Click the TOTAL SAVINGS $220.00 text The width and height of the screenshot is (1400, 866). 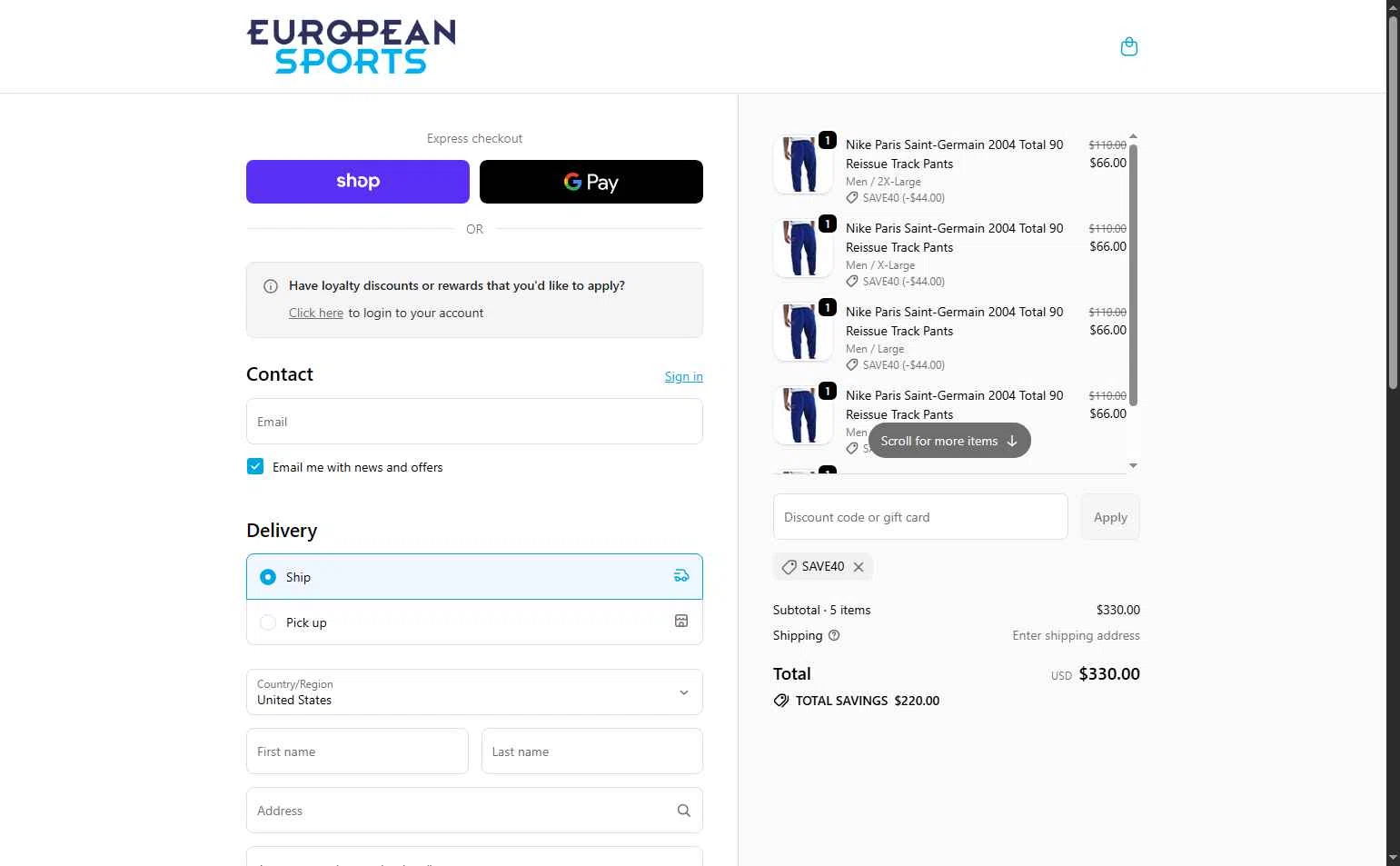(x=867, y=701)
